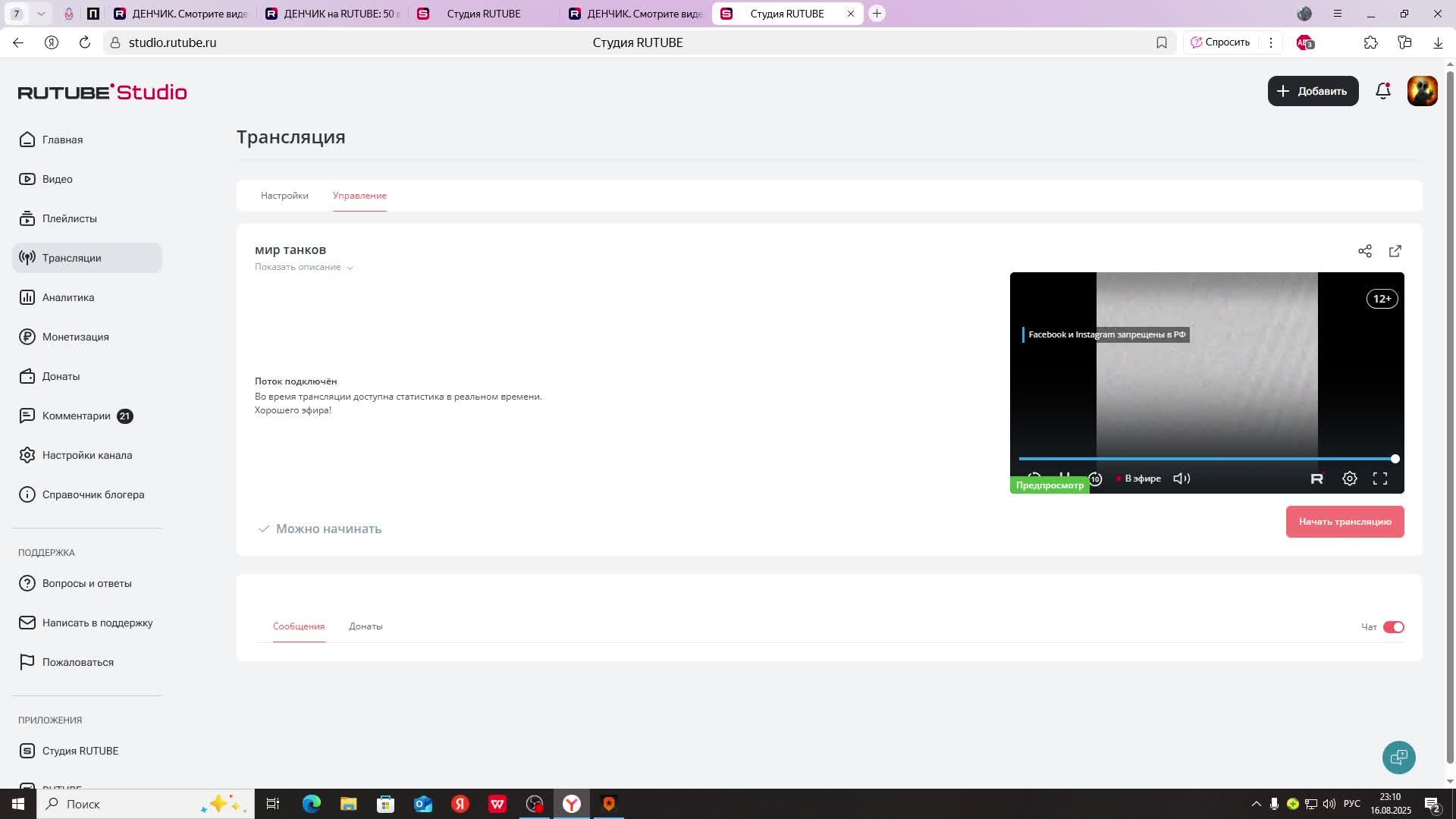Open the player settings gear
Screen dimensions: 1456x819
[x=1350, y=479]
